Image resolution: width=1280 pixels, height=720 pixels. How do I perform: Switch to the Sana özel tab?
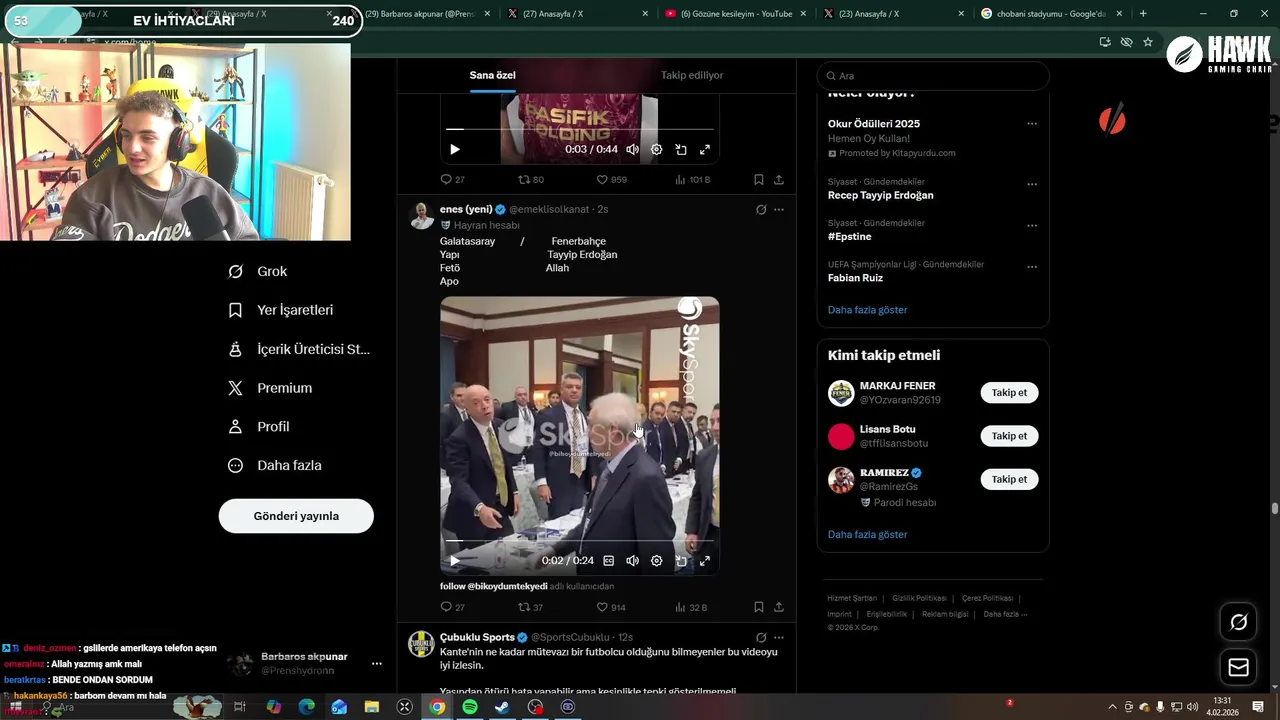tap(493, 75)
